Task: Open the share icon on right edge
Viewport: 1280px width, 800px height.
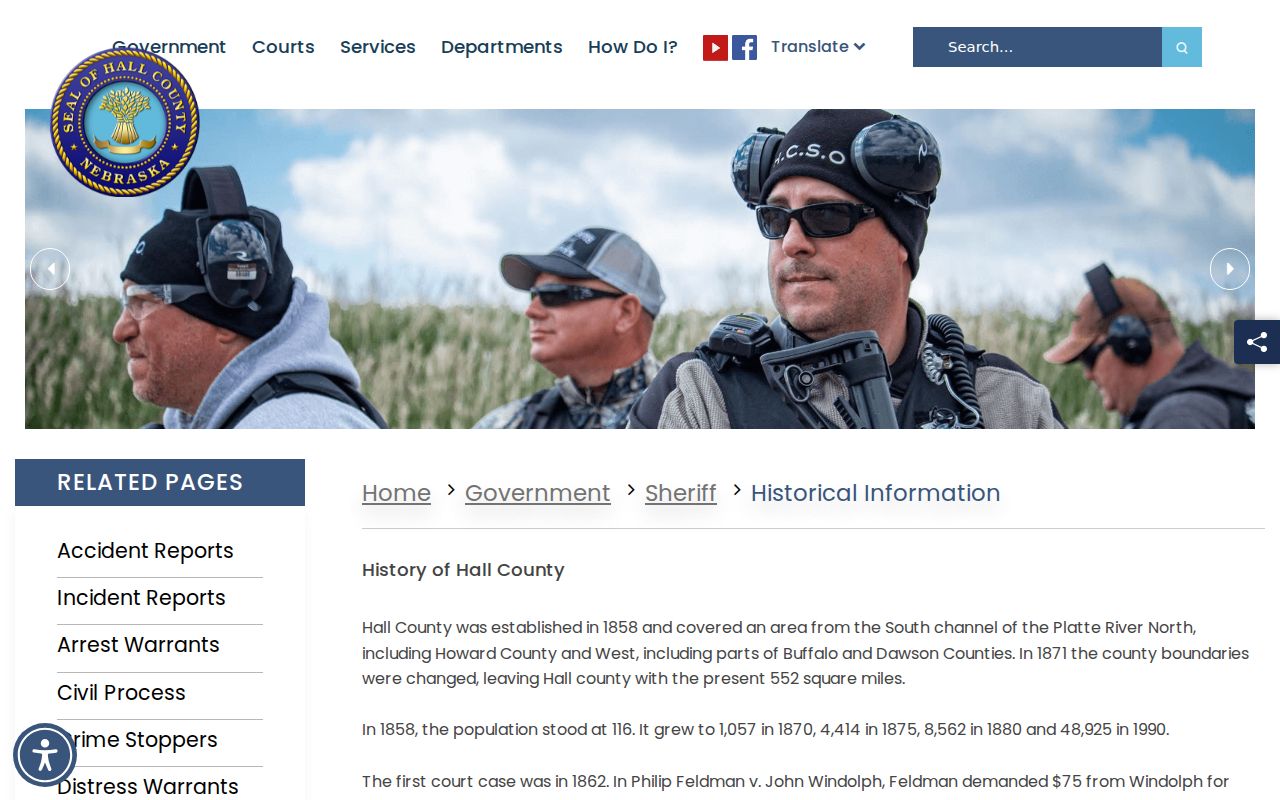Action: (x=1257, y=342)
